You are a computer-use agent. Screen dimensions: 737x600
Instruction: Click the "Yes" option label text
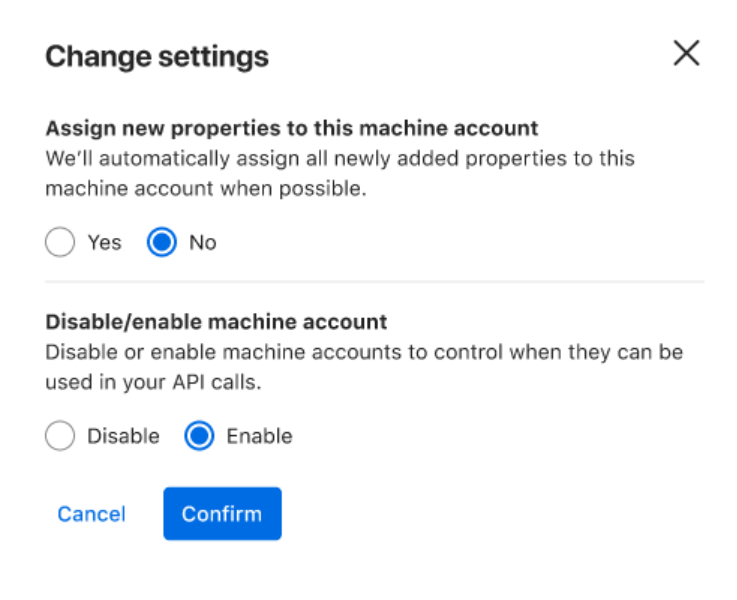104,243
